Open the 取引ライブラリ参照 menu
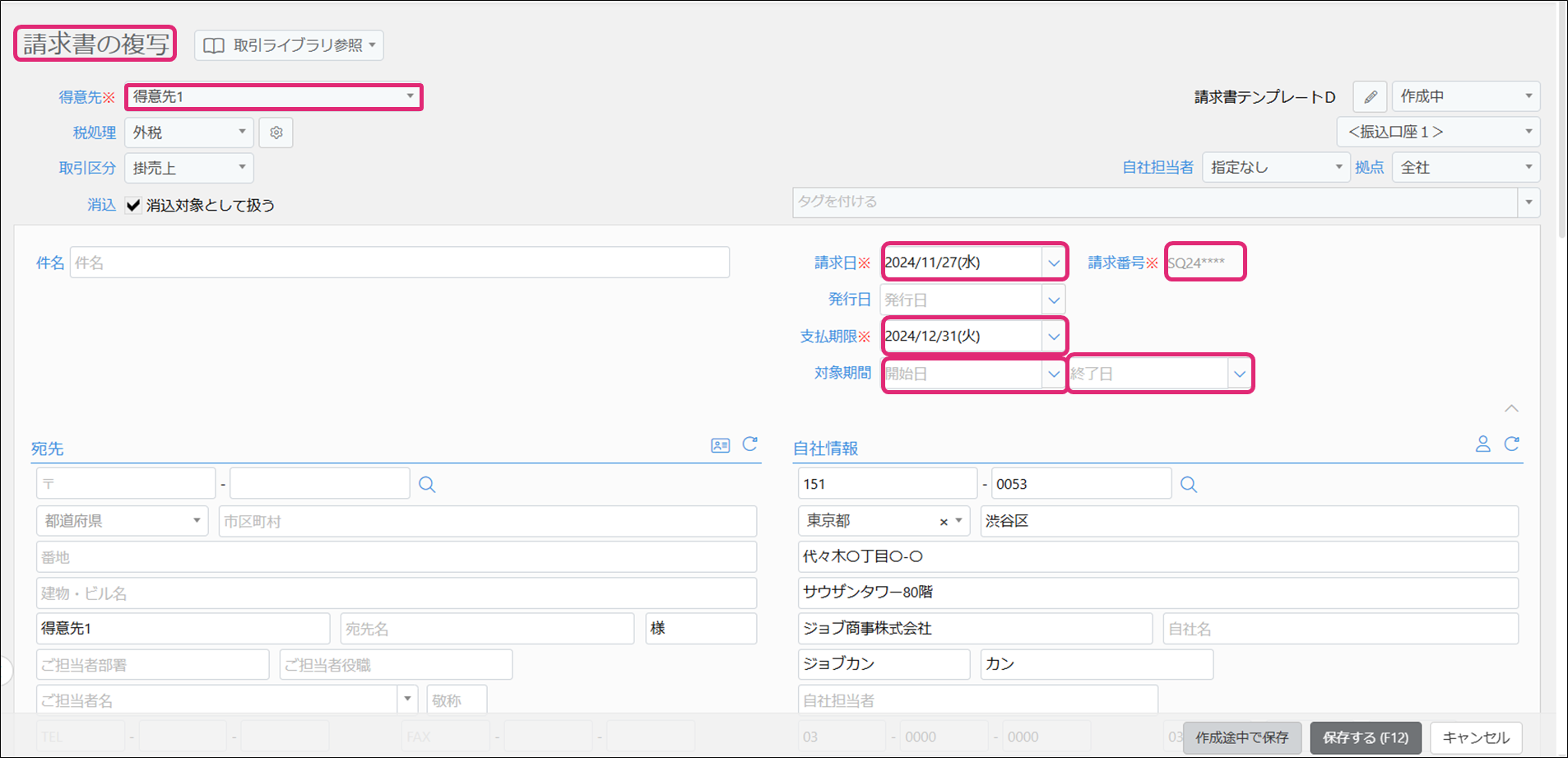The image size is (1568, 758). [289, 45]
